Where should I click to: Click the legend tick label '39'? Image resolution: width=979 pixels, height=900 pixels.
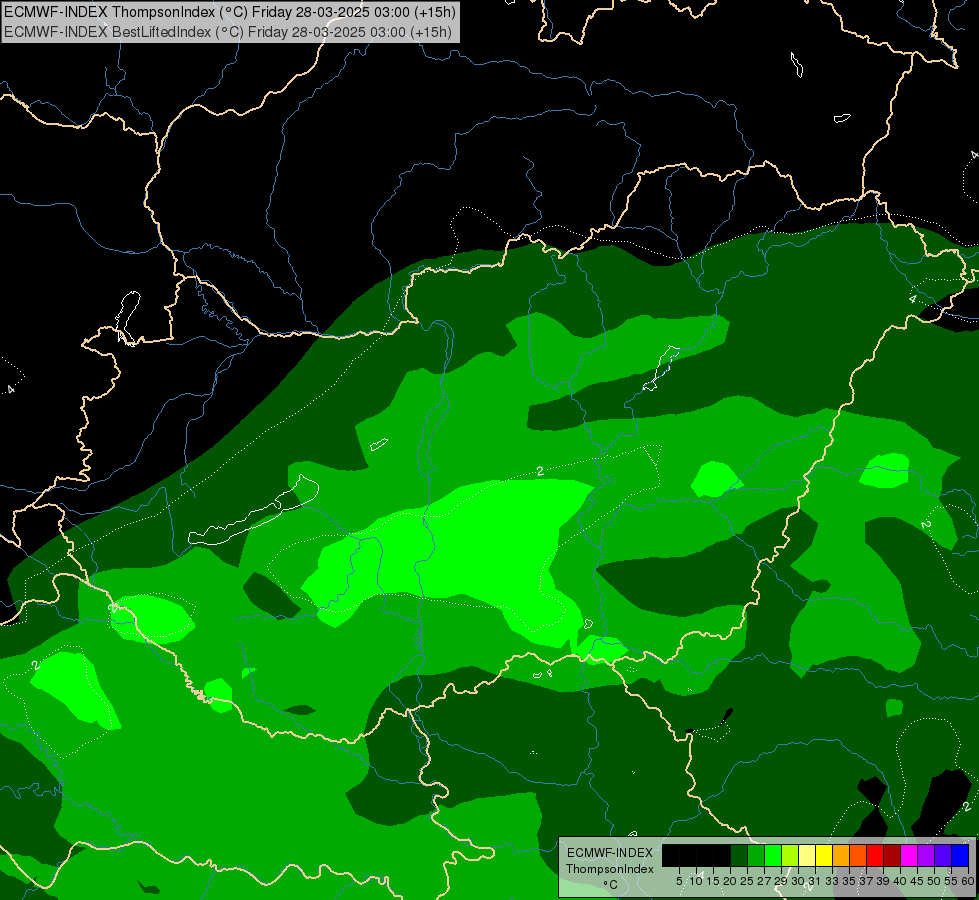click(883, 881)
